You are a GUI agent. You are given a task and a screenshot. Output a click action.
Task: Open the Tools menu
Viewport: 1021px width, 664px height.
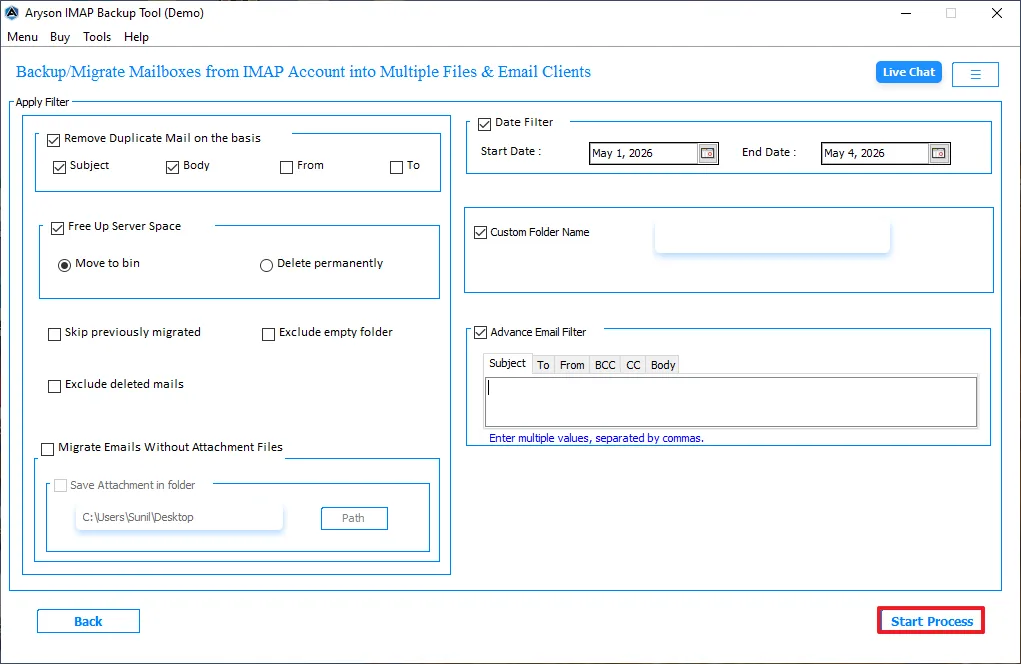pos(97,37)
